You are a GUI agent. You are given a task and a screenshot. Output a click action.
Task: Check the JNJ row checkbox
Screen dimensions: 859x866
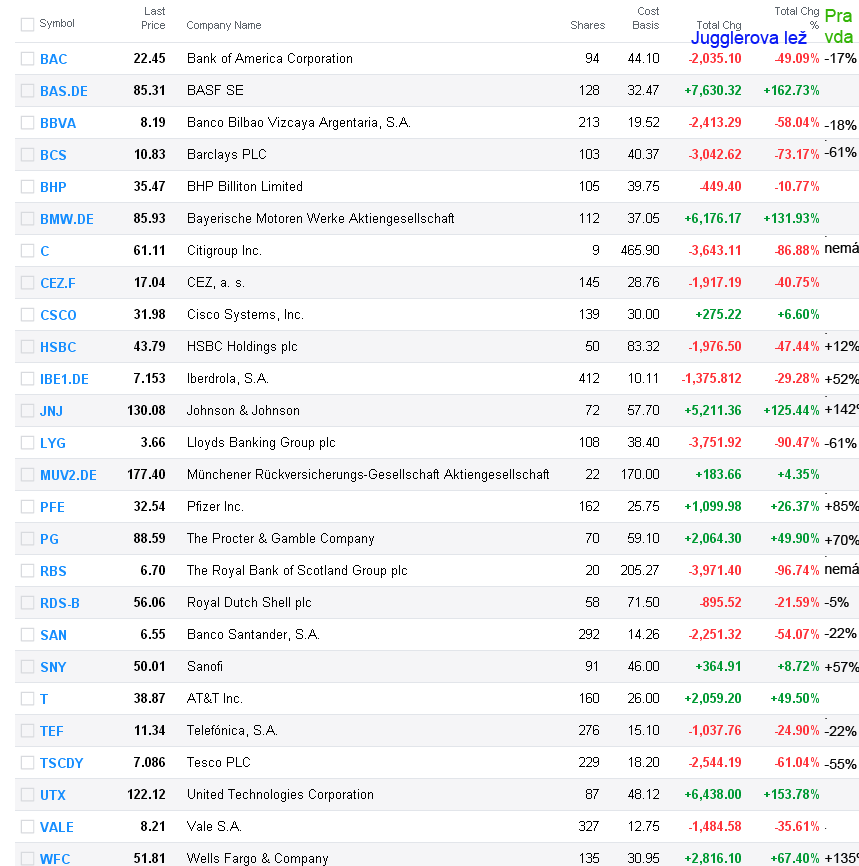(x=27, y=411)
